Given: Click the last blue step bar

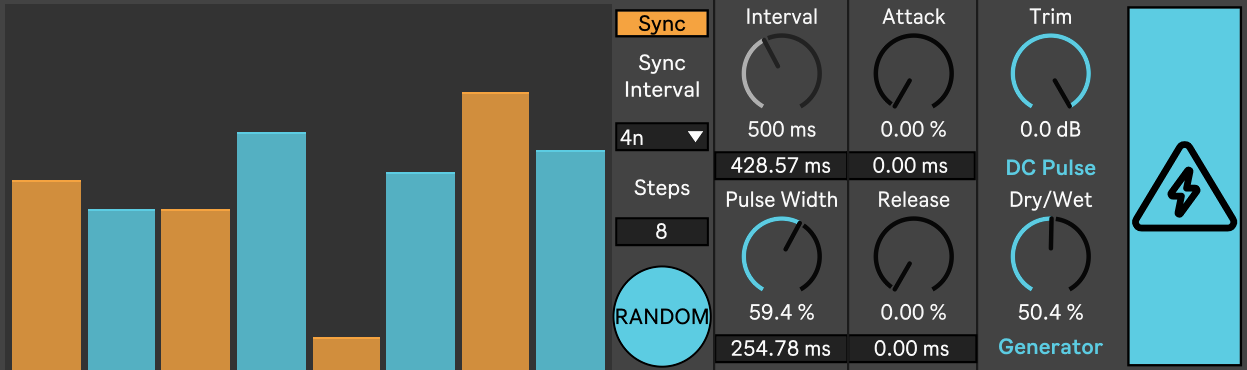Looking at the screenshot, I should (570, 260).
